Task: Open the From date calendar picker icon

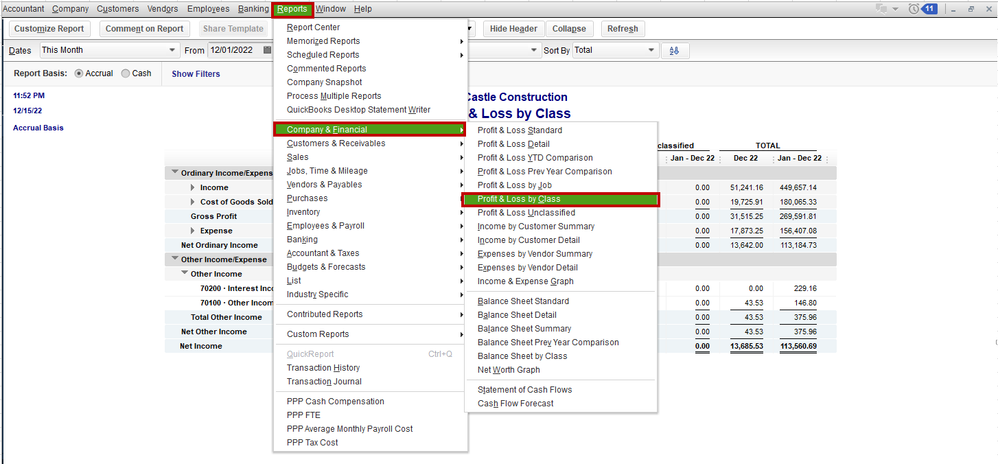Action: (x=267, y=50)
